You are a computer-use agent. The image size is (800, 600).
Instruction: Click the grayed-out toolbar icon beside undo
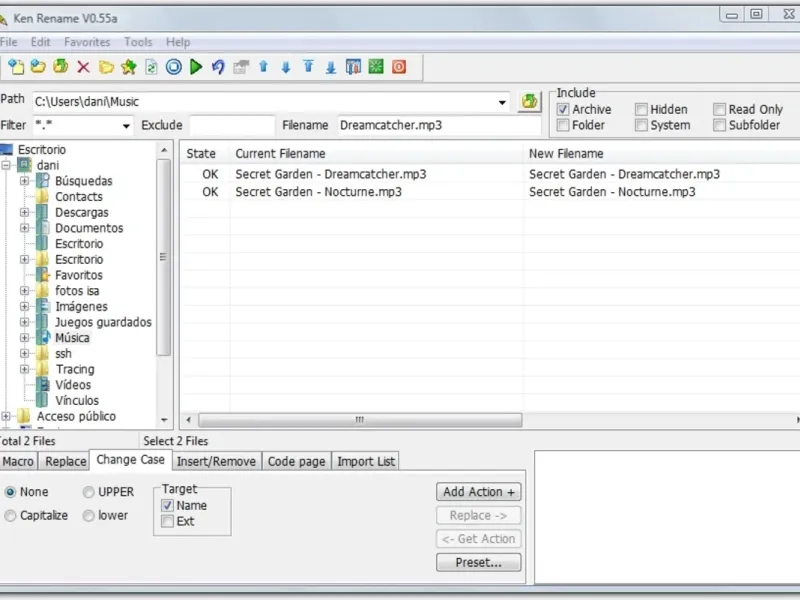coord(241,67)
